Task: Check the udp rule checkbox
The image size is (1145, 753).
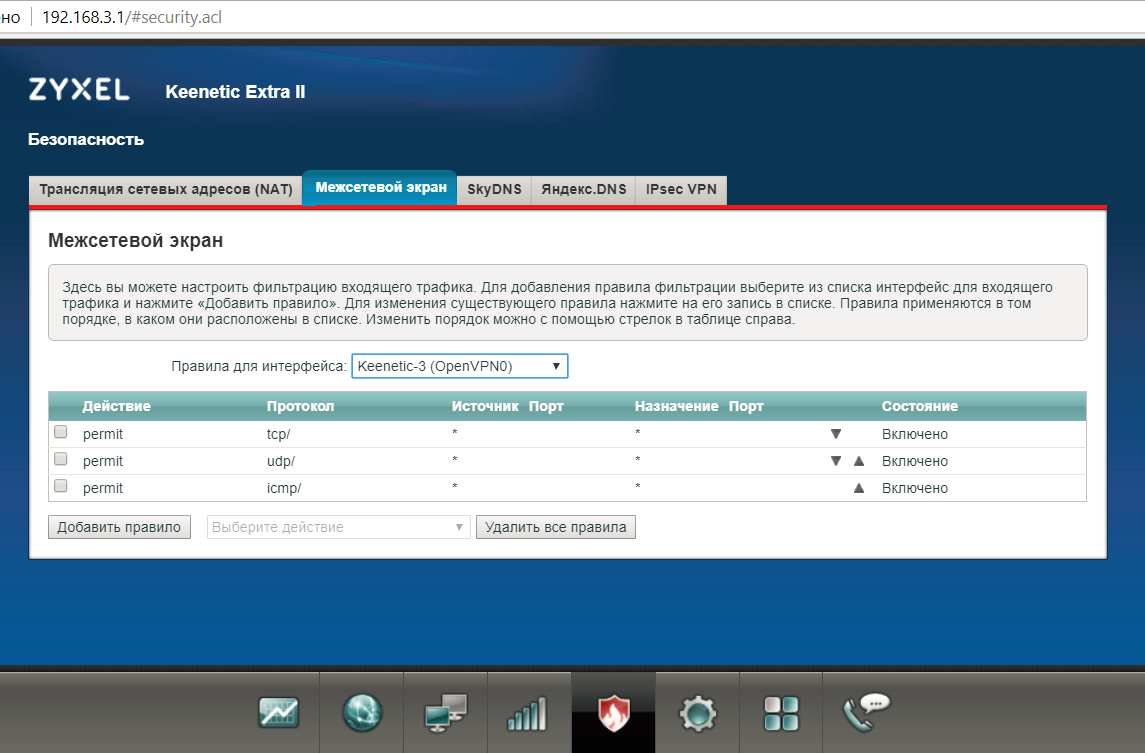Action: click(61, 460)
